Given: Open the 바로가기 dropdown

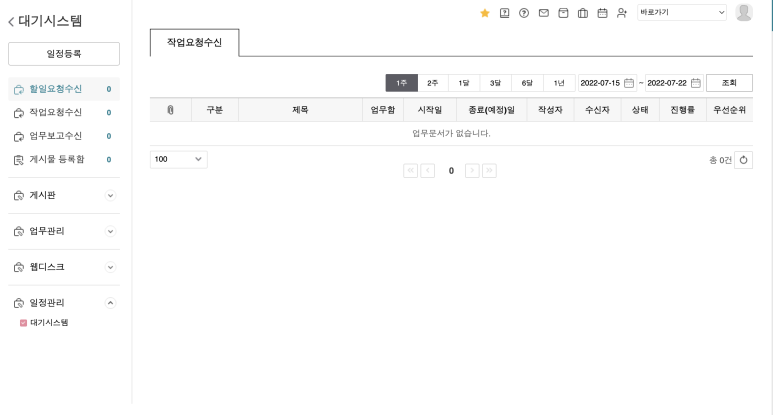Looking at the screenshot, I should [682, 13].
